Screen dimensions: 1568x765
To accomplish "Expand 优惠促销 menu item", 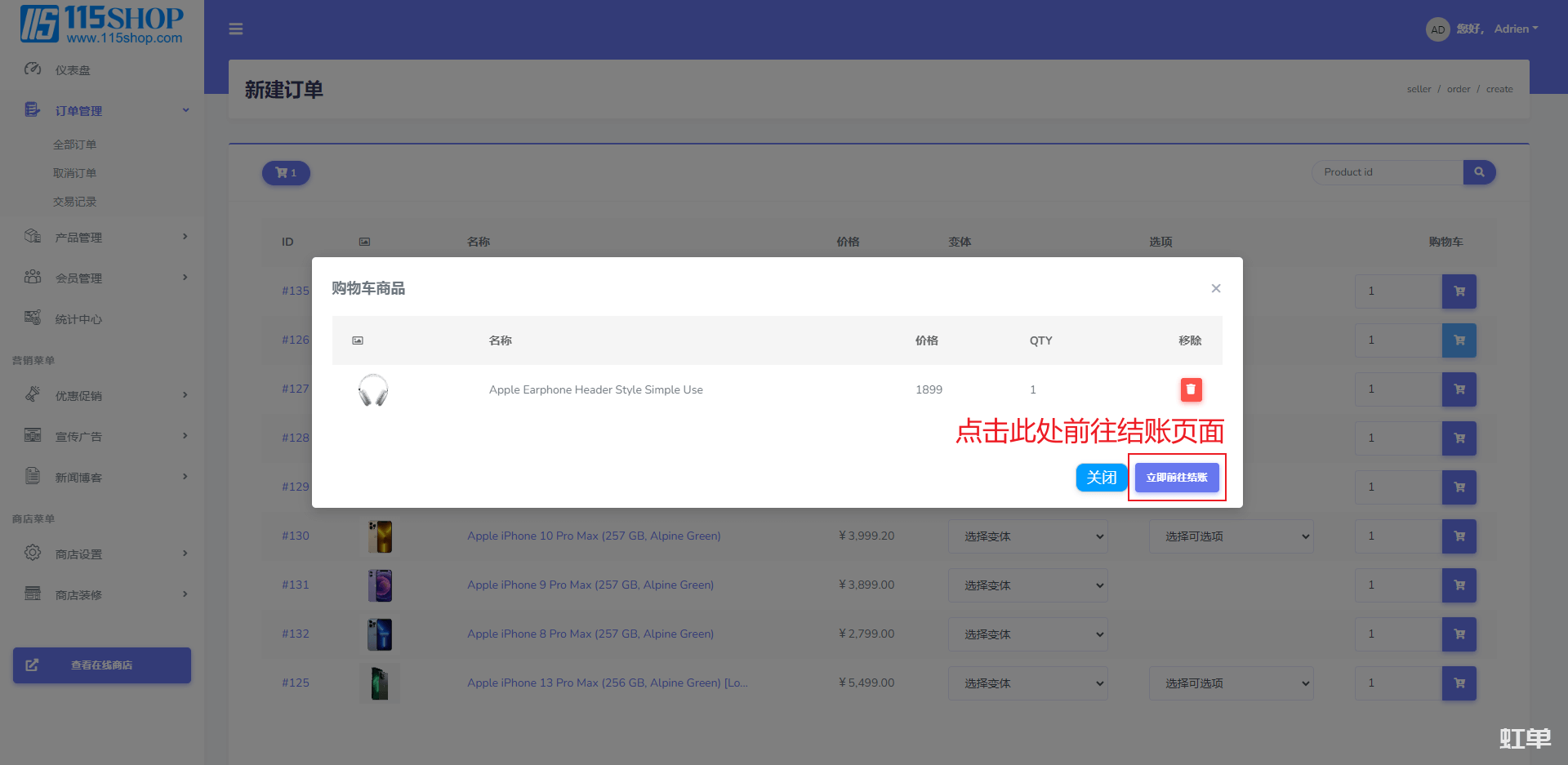I will [x=102, y=395].
